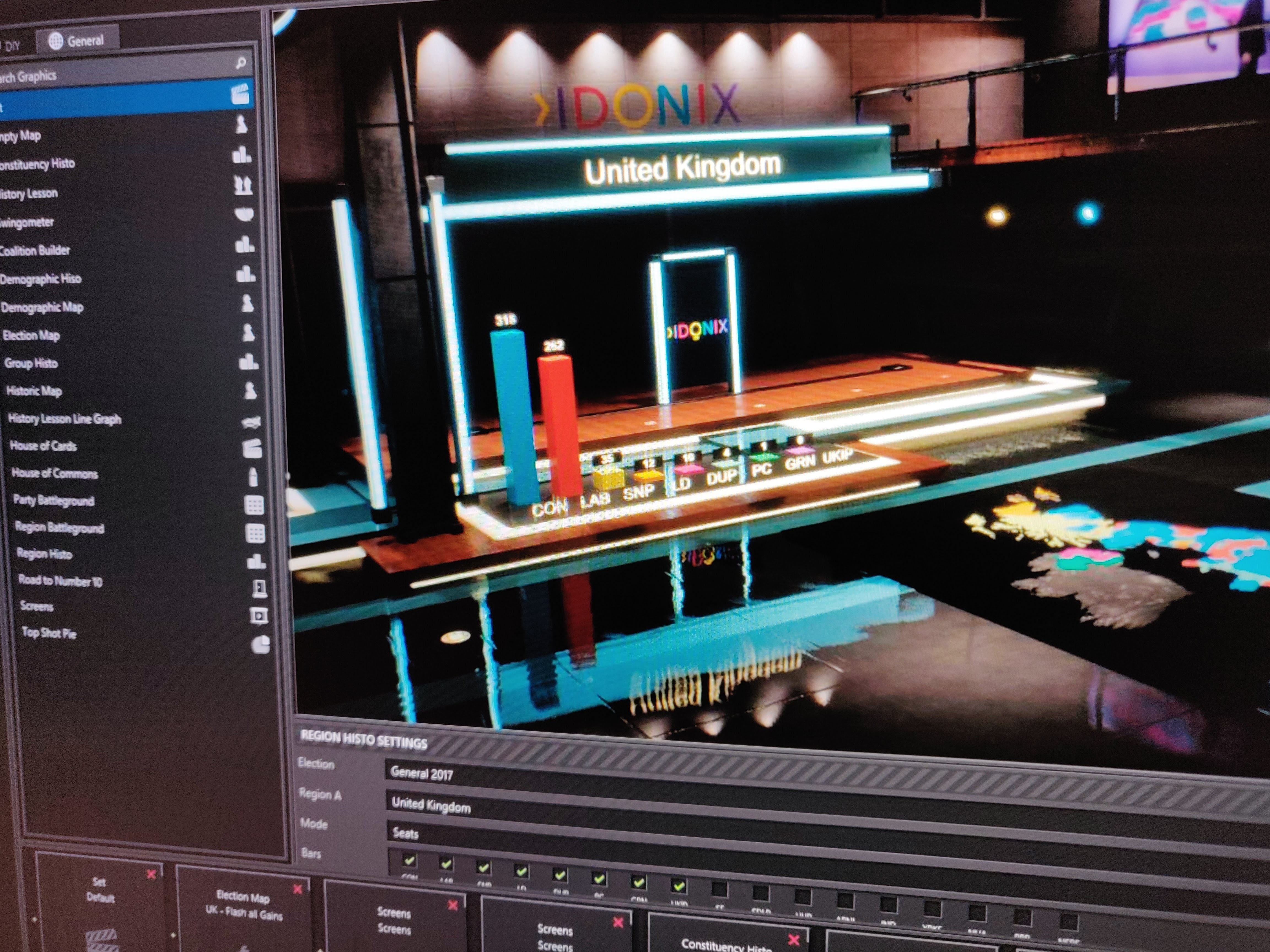
Task: Click the House of Cards icon
Action: point(253,448)
